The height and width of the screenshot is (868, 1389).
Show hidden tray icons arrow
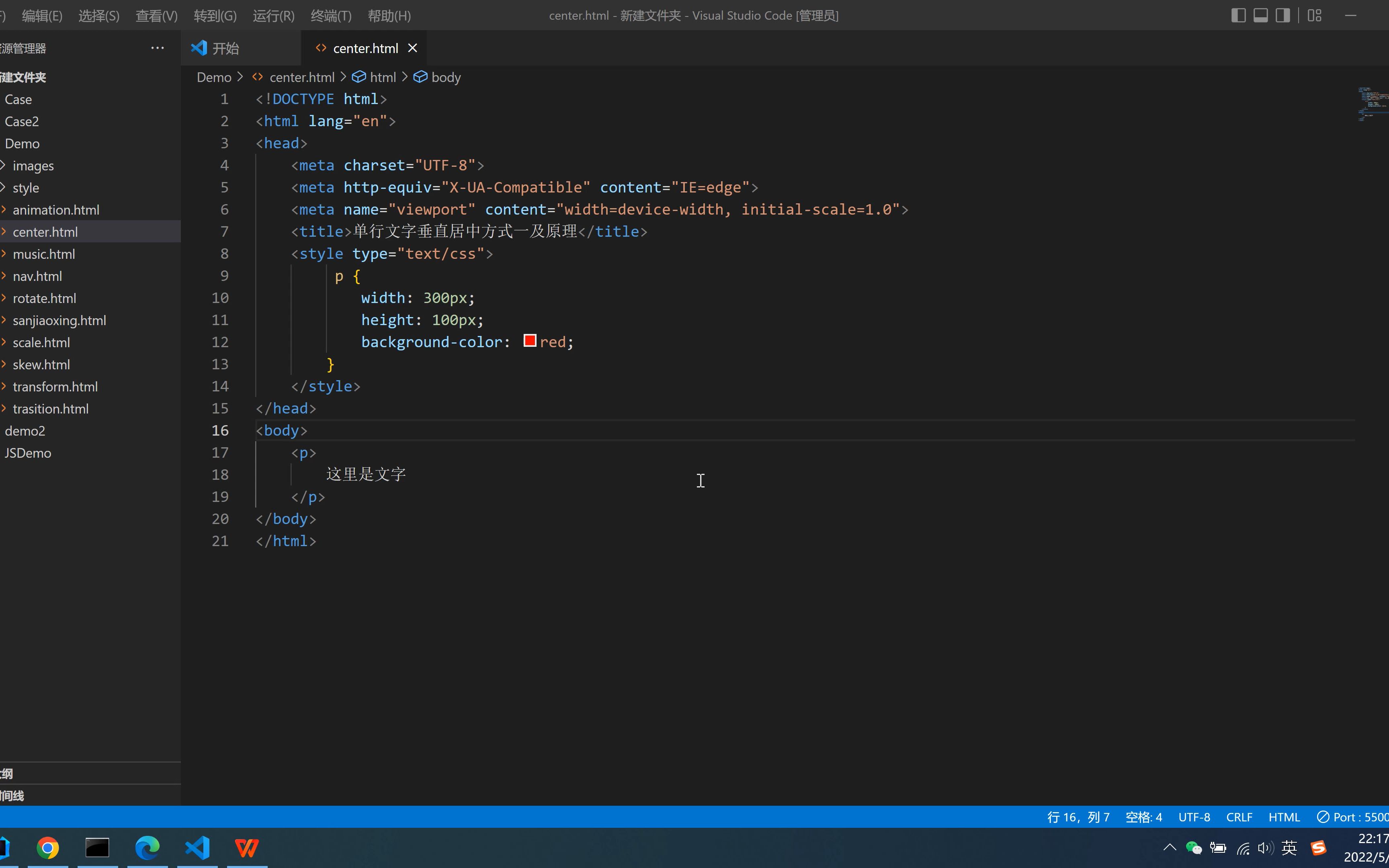click(x=1170, y=848)
